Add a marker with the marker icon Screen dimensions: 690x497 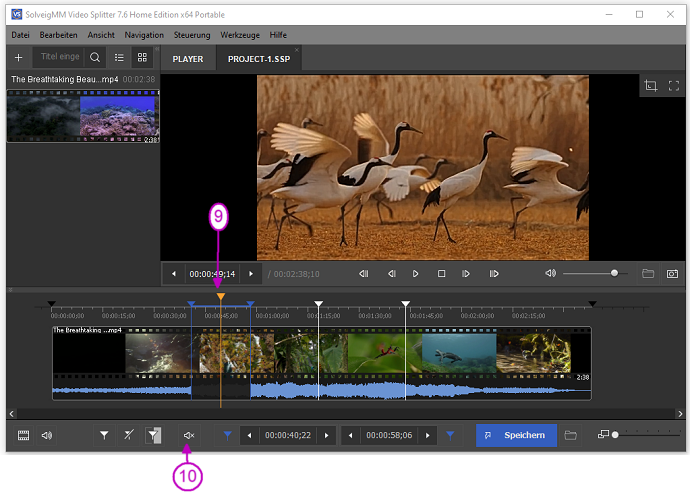tap(104, 435)
